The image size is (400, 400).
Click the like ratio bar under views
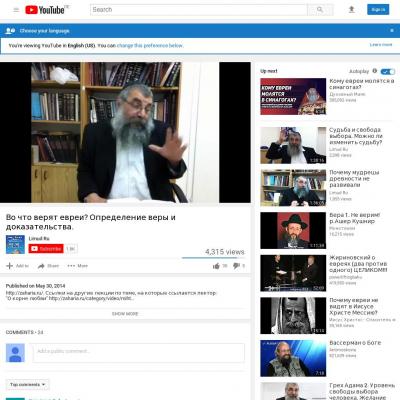(213, 258)
